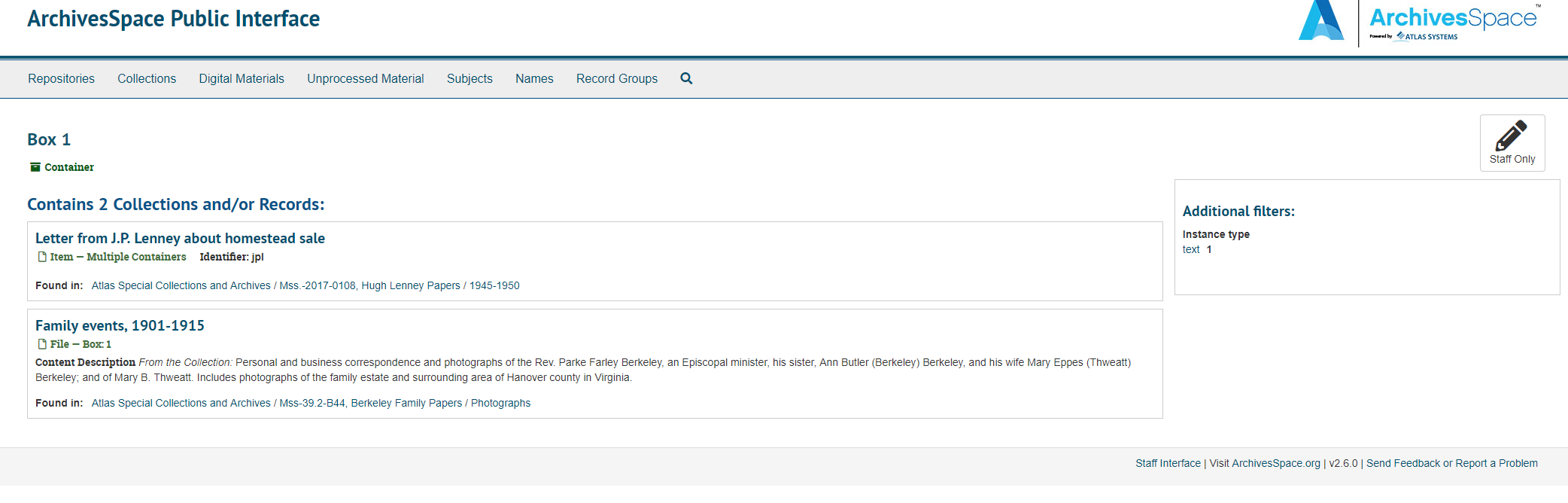This screenshot has height=503, width=1568.
Task: Open Letter from J.P. Lenney record
Action: tap(180, 238)
